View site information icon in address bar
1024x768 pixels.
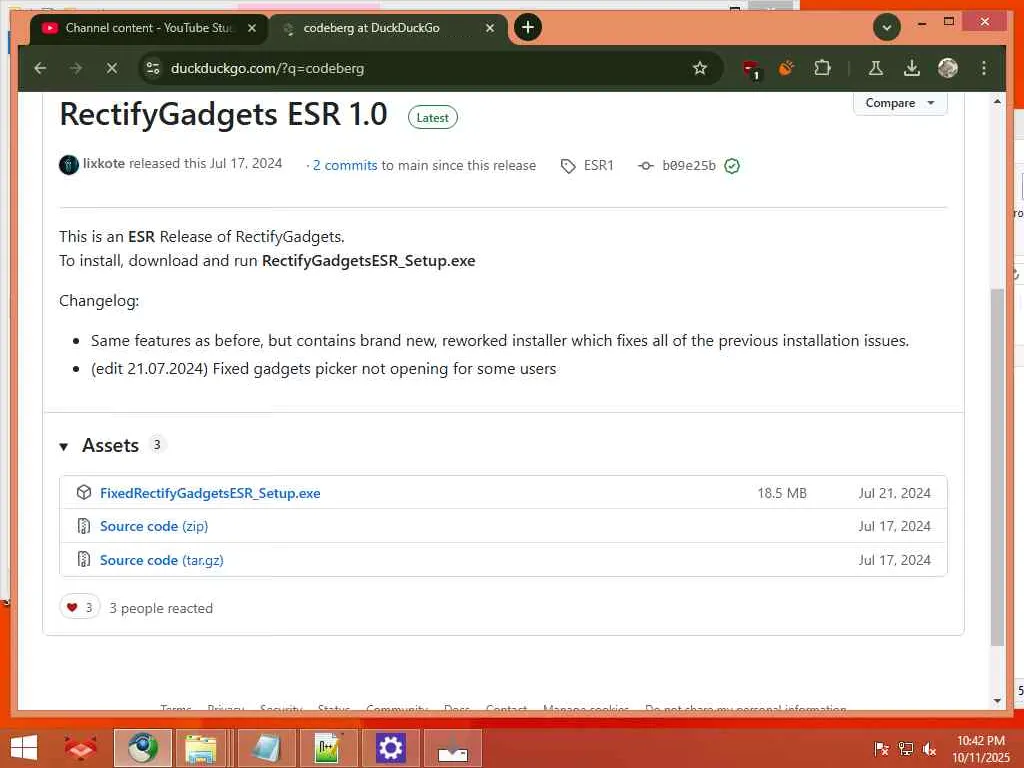[x=153, y=68]
